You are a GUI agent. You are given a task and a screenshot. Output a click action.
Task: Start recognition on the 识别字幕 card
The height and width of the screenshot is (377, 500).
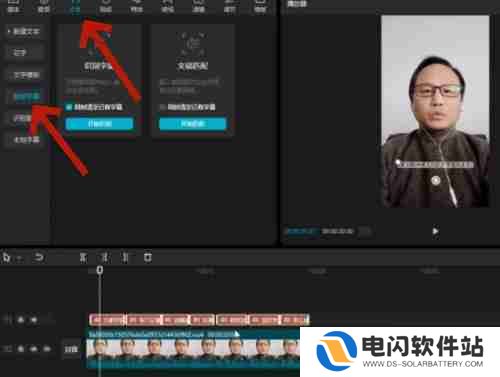click(x=99, y=124)
